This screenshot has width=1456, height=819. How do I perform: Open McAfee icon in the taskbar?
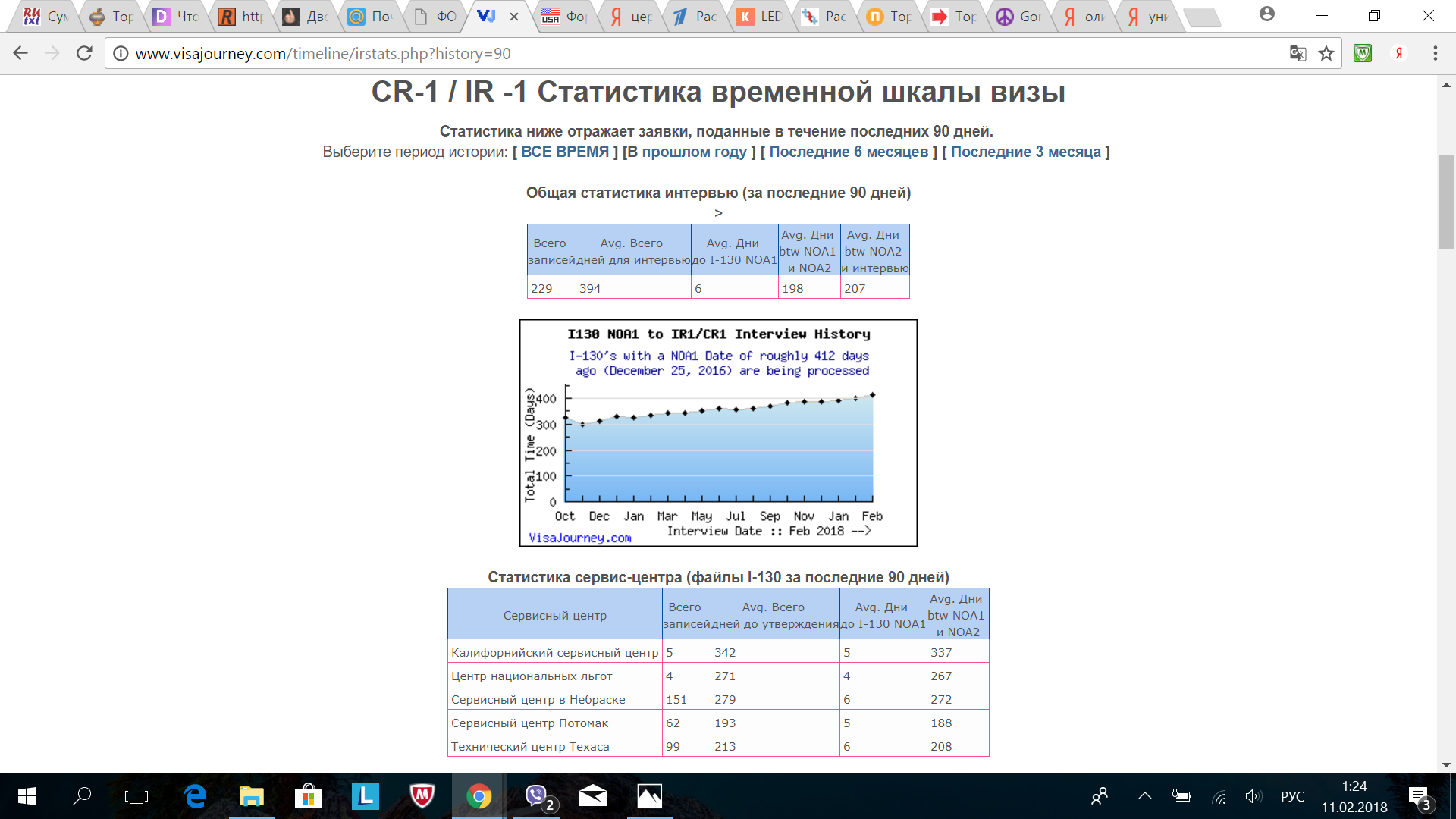point(422,796)
